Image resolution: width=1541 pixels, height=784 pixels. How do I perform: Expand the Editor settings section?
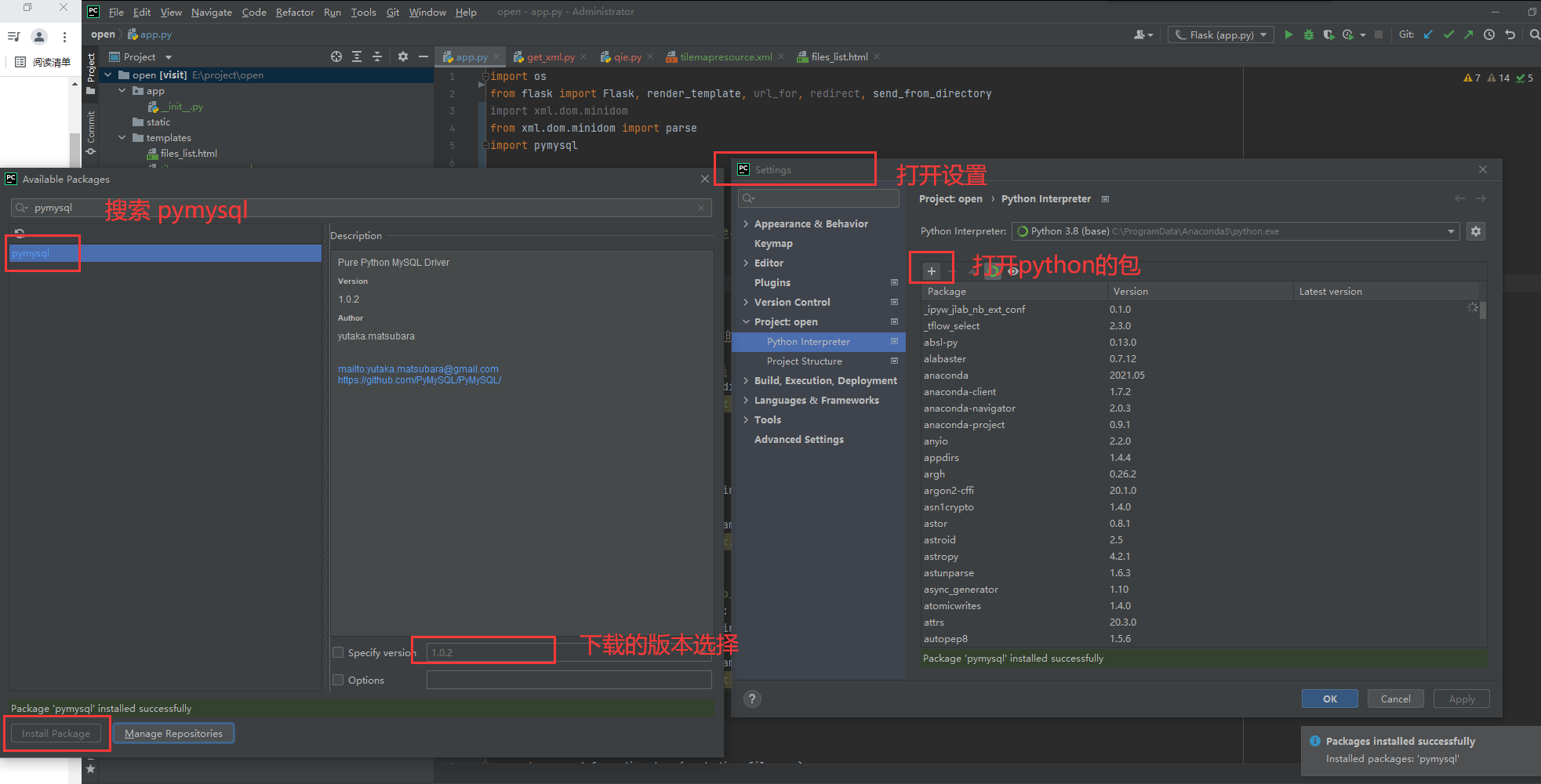tap(746, 263)
